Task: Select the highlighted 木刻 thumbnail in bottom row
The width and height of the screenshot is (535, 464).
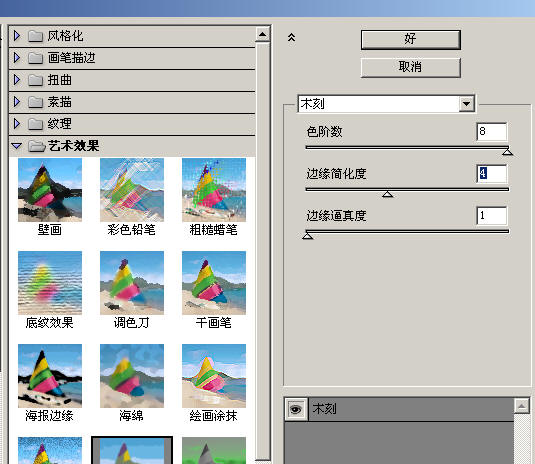Action: [x=132, y=450]
